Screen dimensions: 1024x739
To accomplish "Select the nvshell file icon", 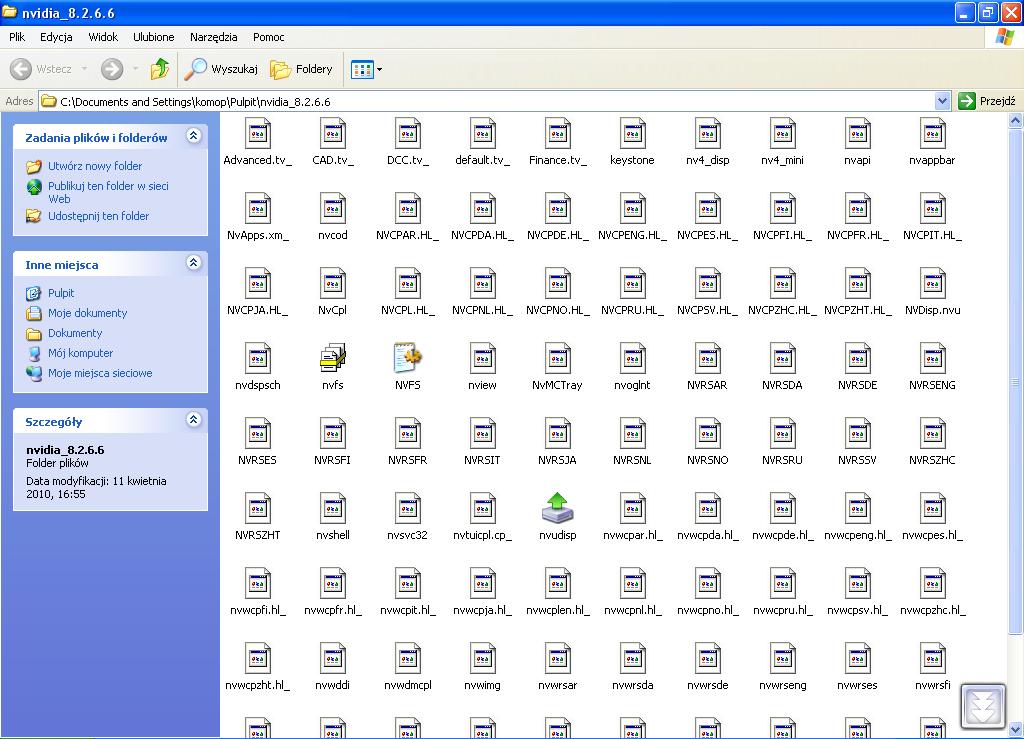I will 332,509.
